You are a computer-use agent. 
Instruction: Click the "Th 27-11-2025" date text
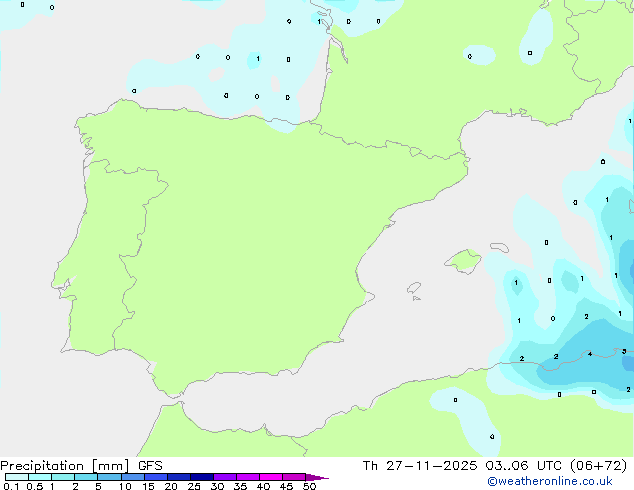click(x=420, y=466)
